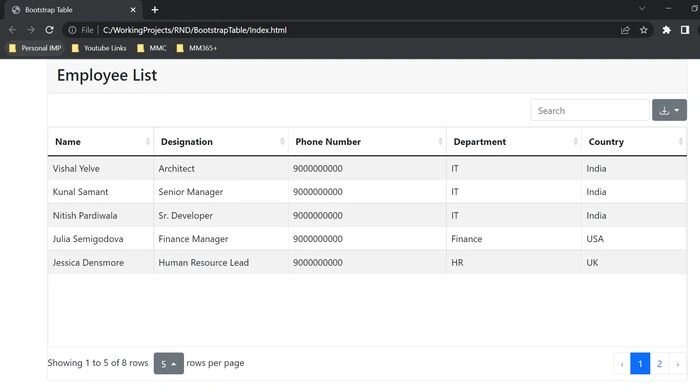This screenshot has height=390, width=700.
Task: Open MM365+ bookmarks folder
Action: click(x=197, y=48)
